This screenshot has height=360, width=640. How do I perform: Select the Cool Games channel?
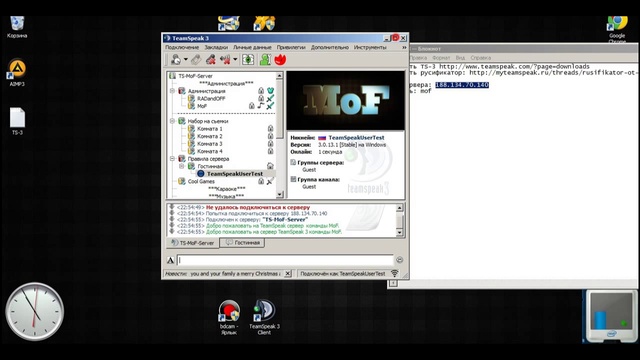tap(201, 181)
